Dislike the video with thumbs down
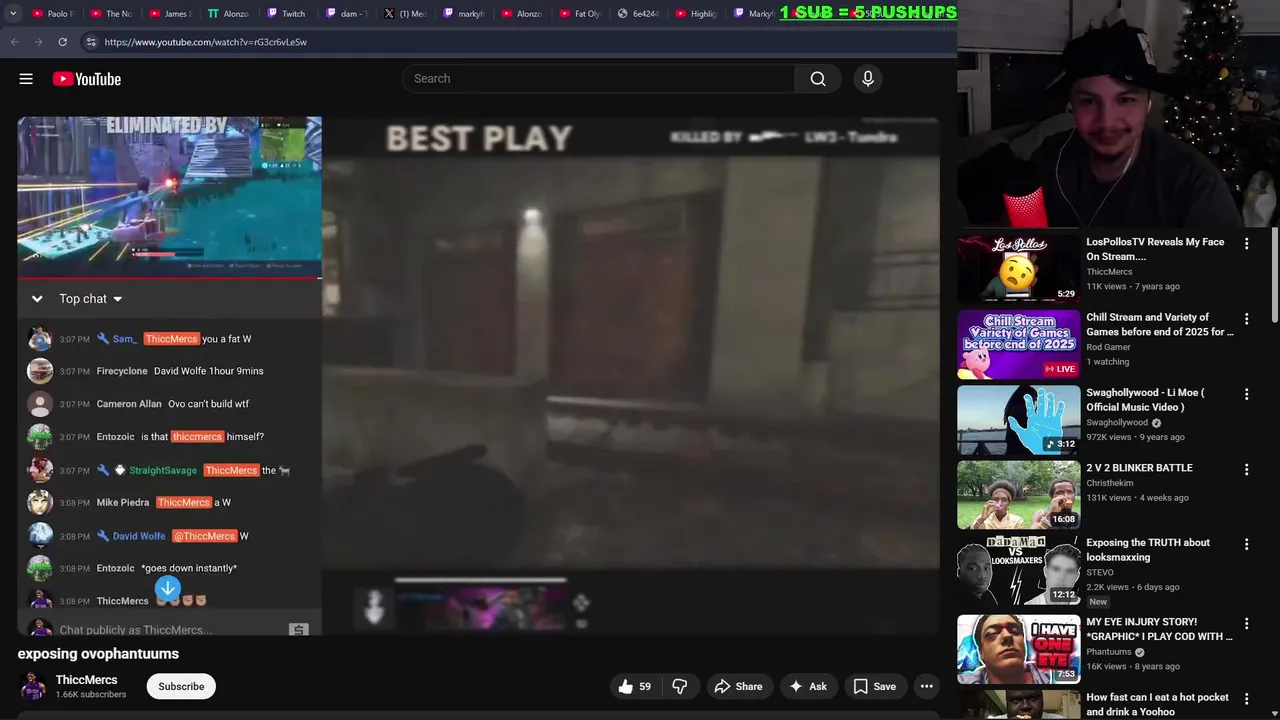Viewport: 1280px width, 720px height. coord(680,686)
